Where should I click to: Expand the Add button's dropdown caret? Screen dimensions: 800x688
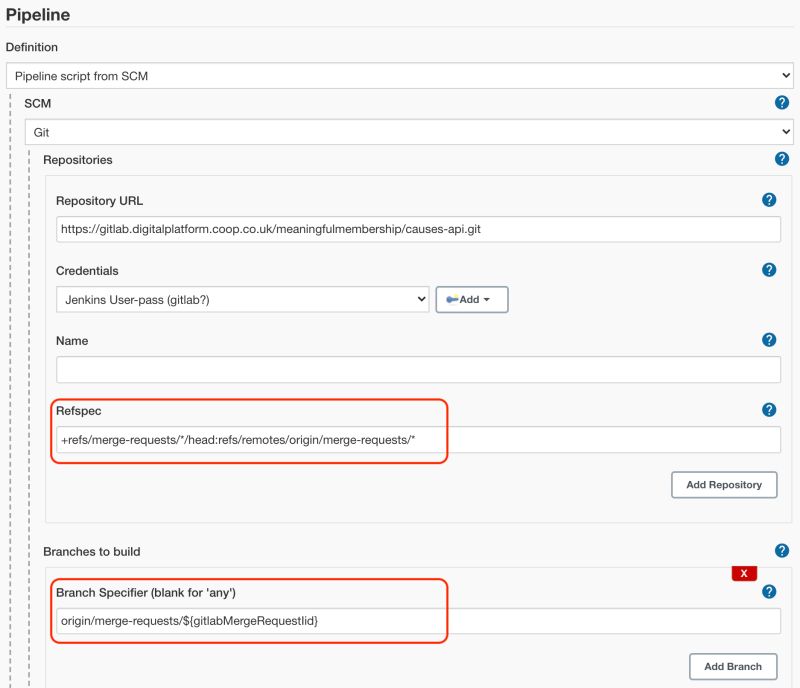[x=484, y=299]
